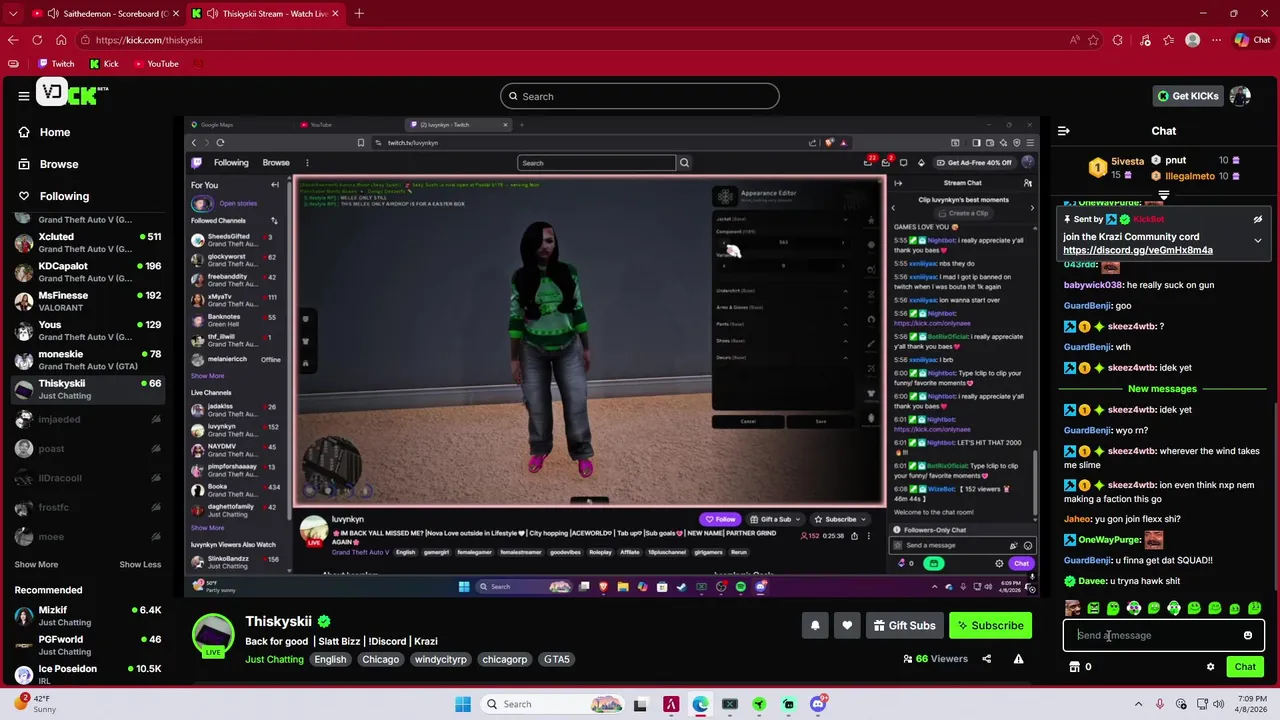Reload the page
Viewport: 1280px width, 720px height.
coord(37,40)
